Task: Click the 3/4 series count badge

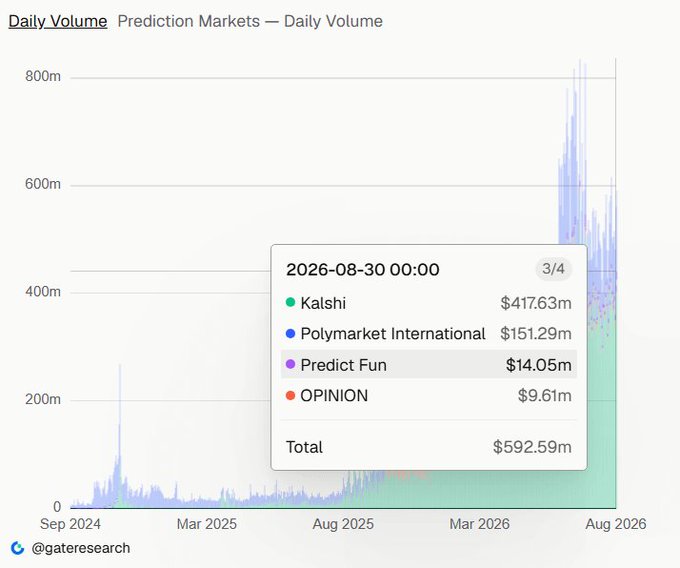Action: (x=553, y=269)
